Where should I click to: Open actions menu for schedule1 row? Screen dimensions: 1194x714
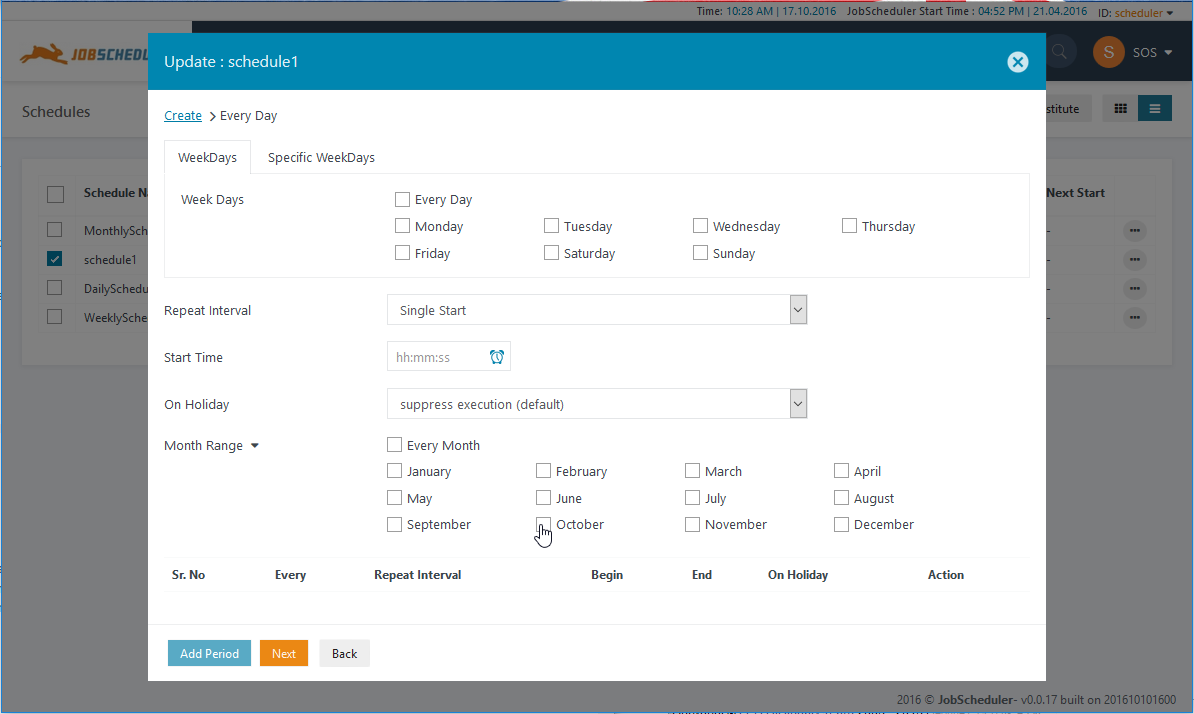pos(1134,260)
